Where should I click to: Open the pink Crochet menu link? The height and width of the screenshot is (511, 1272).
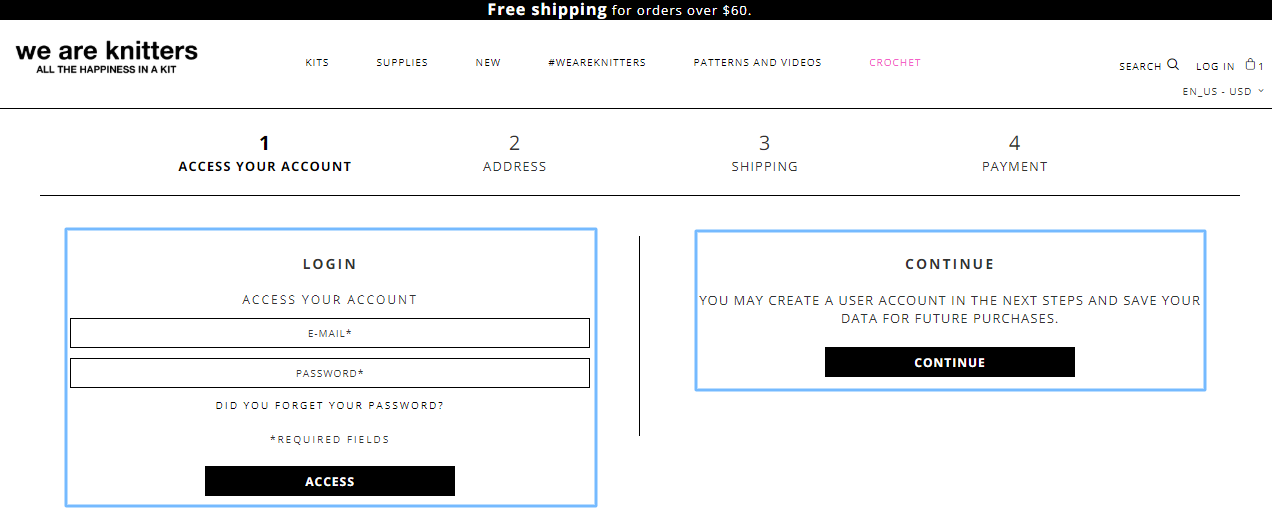pos(895,62)
